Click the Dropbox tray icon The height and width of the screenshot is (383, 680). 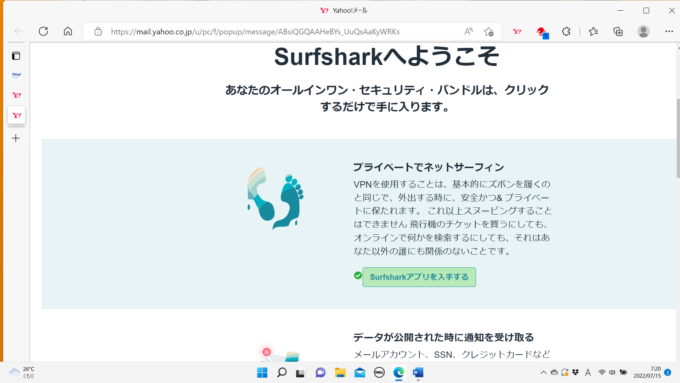(x=575, y=372)
